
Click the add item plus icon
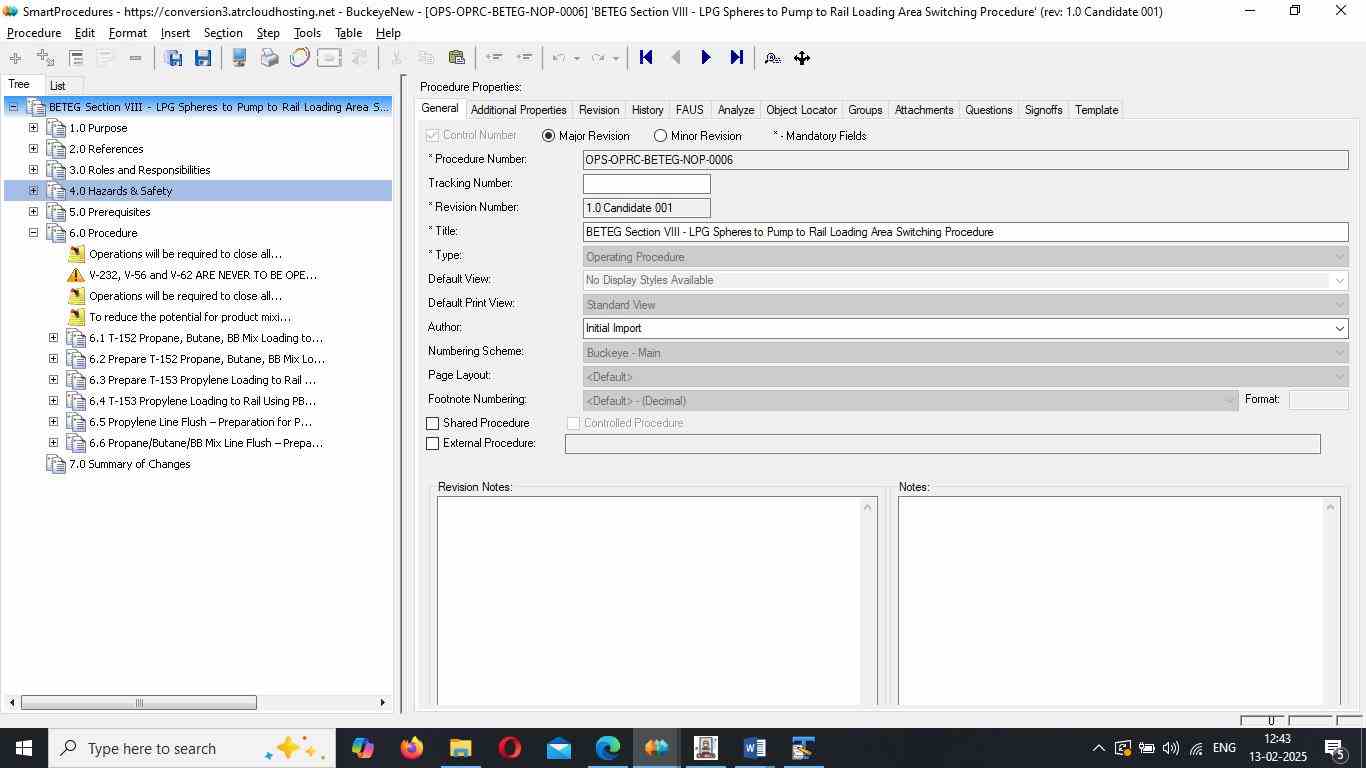[15, 58]
